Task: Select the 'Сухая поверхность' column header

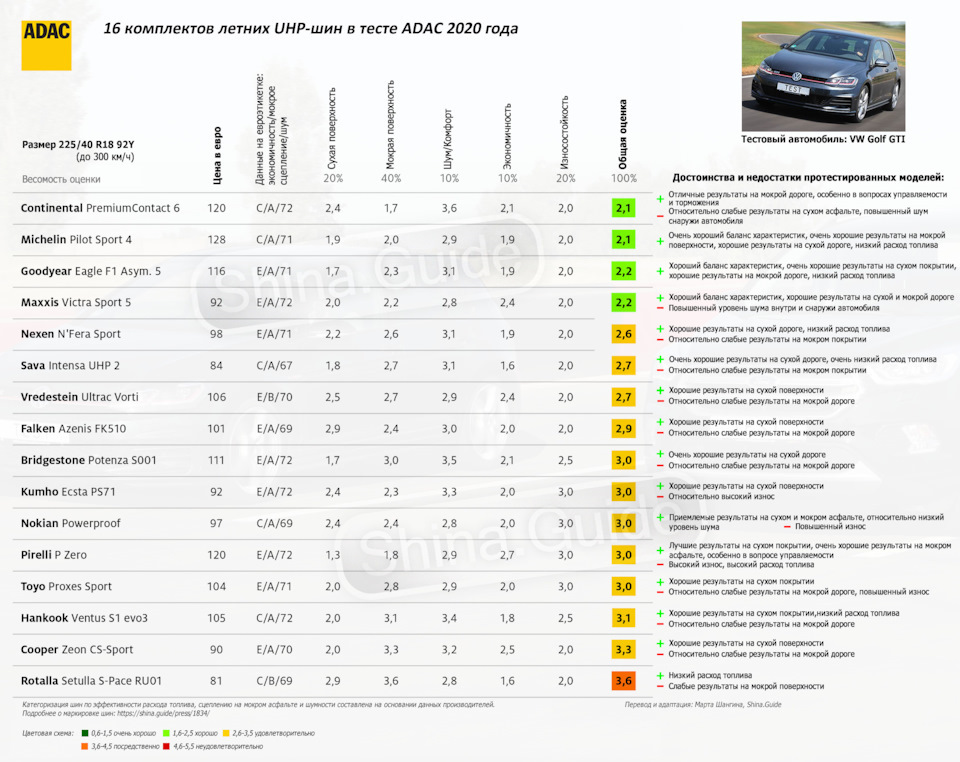Action: pos(332,129)
